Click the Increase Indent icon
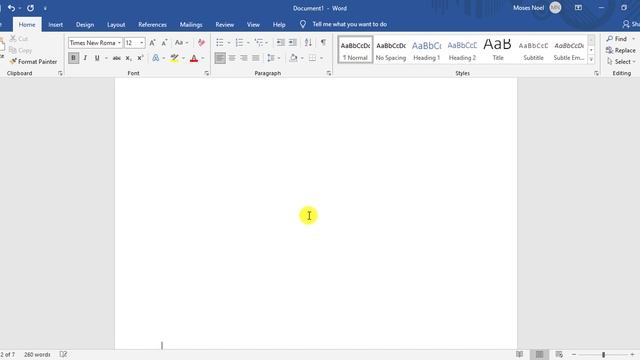640x360 pixels. 293,42
